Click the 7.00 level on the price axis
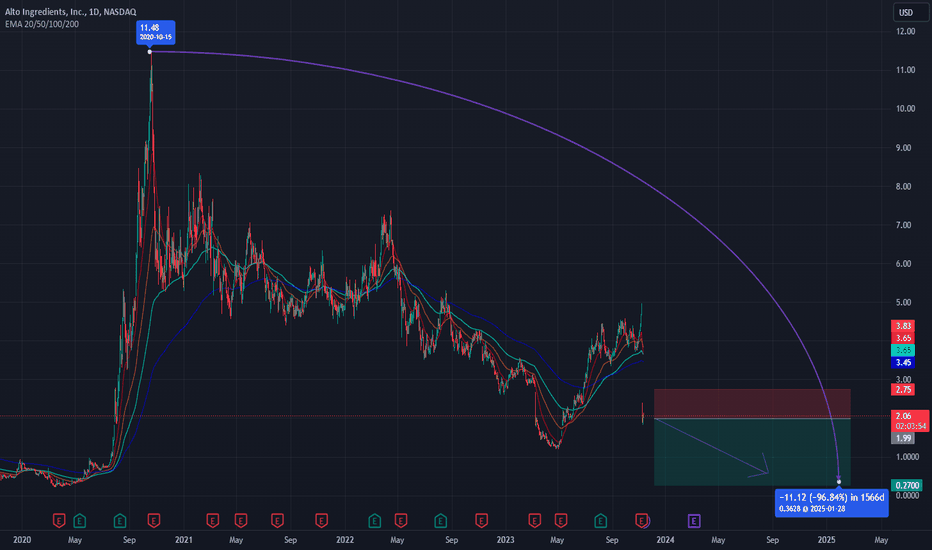 pyautogui.click(x=905, y=225)
